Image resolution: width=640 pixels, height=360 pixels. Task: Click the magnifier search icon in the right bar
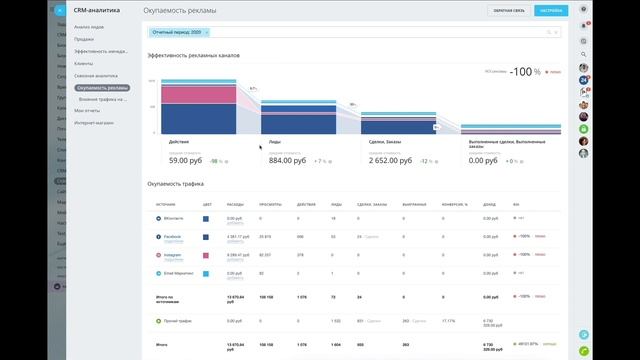583,54
